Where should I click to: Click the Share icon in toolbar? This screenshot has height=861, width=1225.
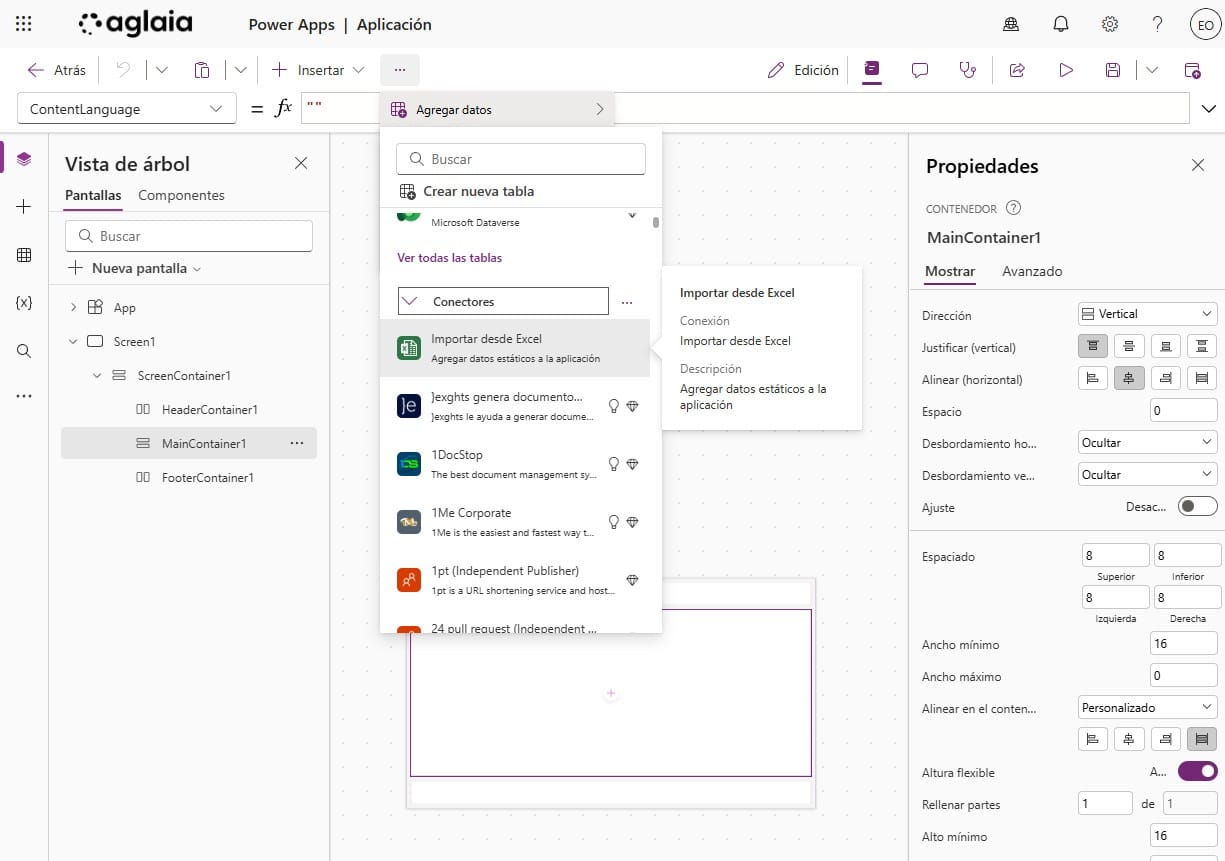tap(1017, 70)
